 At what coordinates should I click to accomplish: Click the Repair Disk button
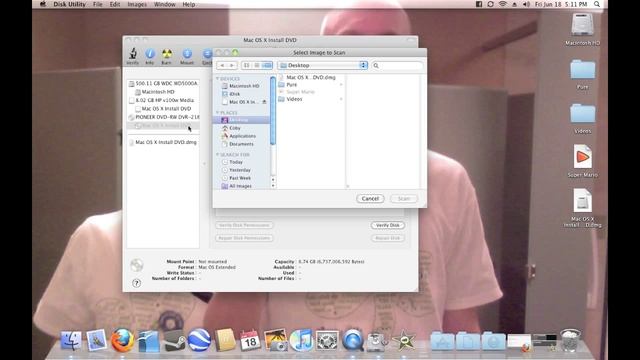pos(388,238)
